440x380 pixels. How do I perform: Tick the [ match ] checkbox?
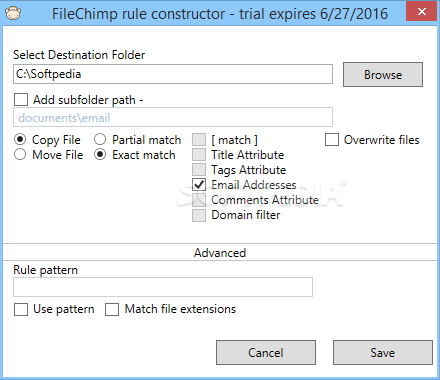click(199, 139)
